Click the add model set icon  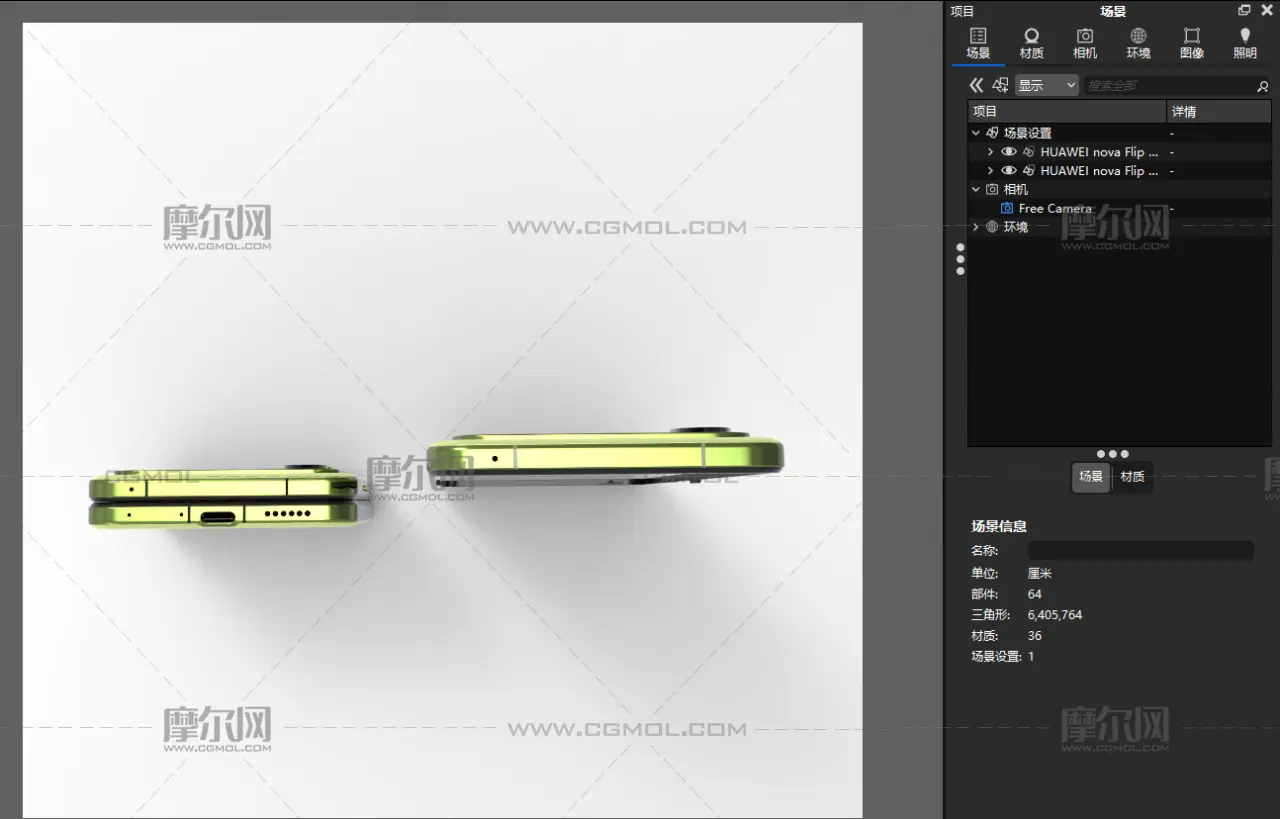1000,86
